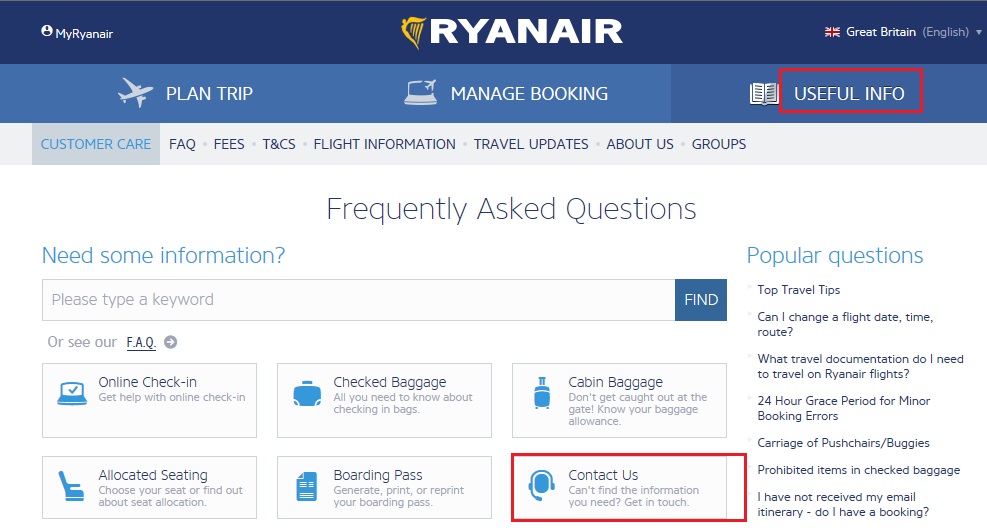Open the country and language dropdown arrow
This screenshot has width=987, height=532.
click(x=978, y=32)
